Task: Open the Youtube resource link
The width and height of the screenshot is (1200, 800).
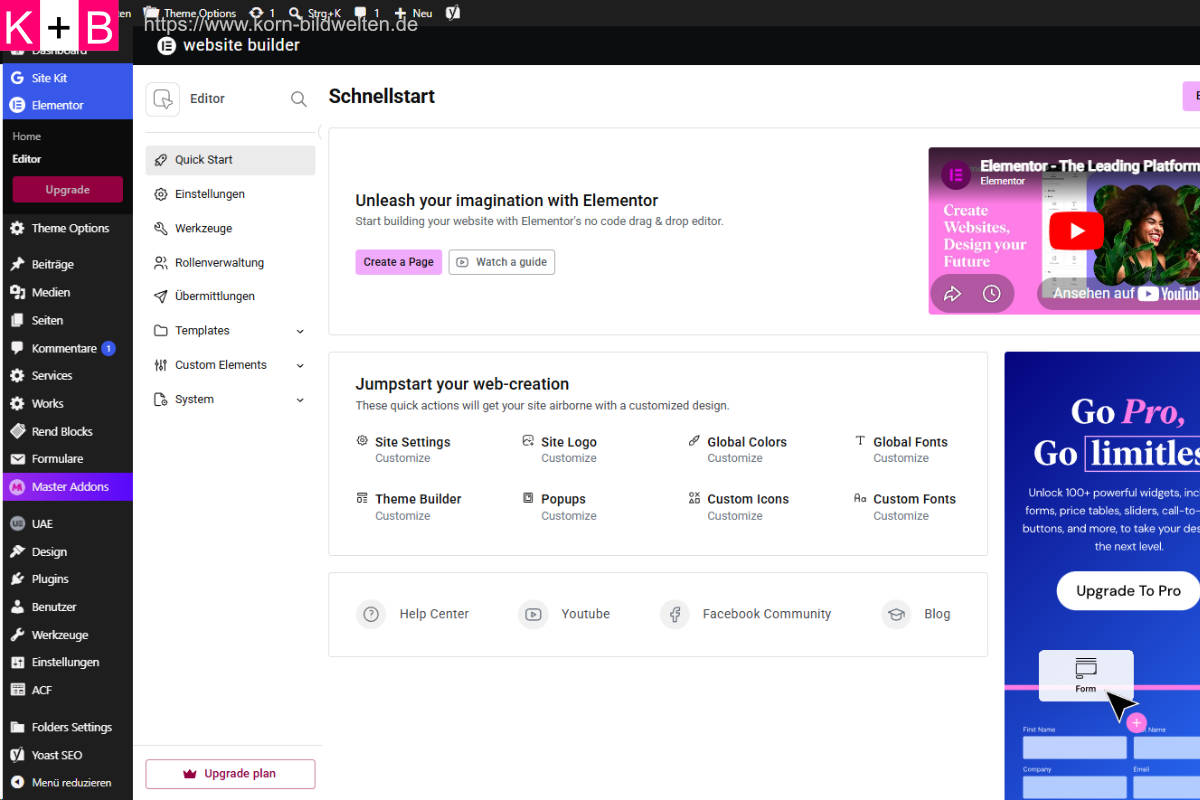Action: click(x=564, y=614)
